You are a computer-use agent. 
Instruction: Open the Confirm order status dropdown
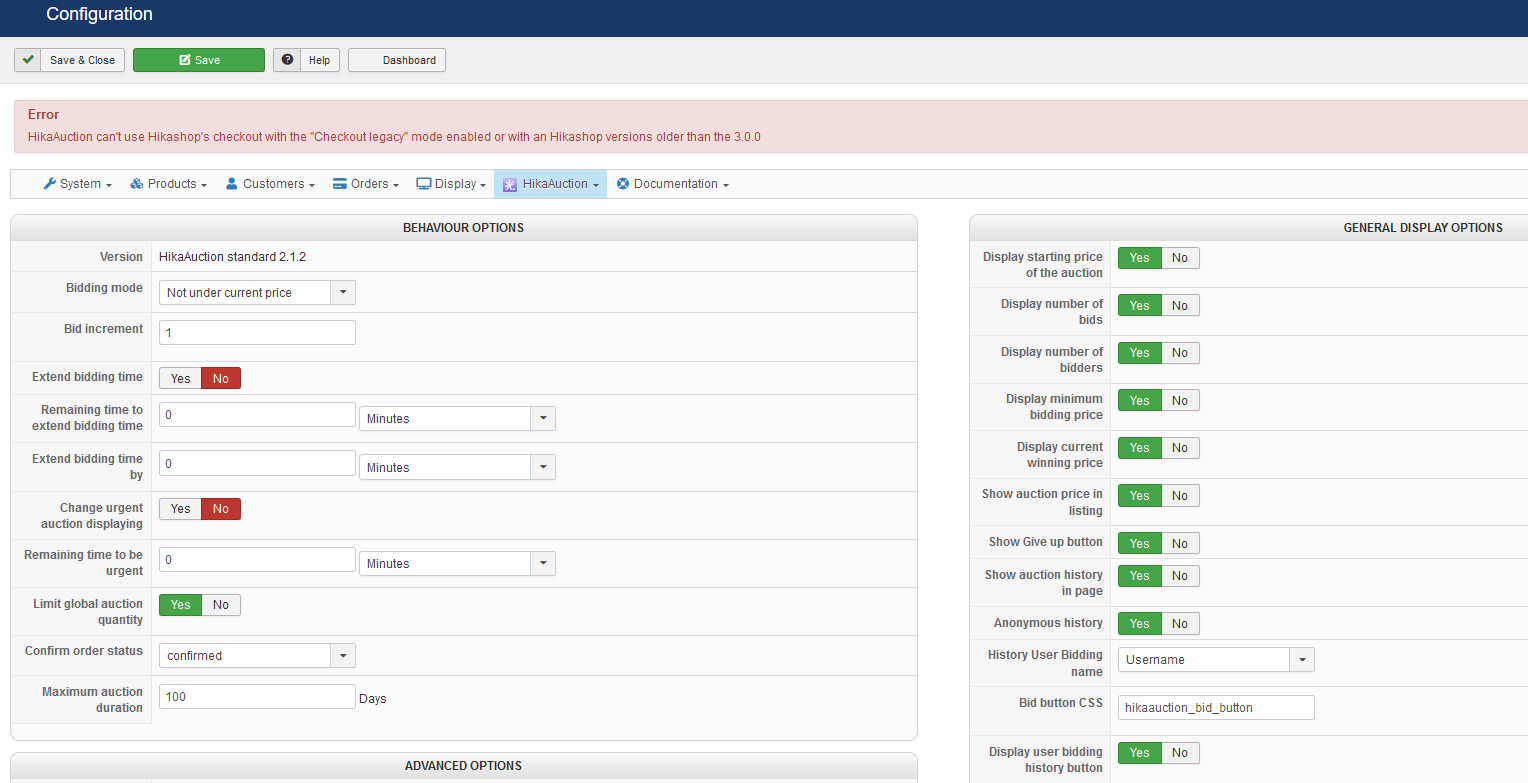pos(257,655)
